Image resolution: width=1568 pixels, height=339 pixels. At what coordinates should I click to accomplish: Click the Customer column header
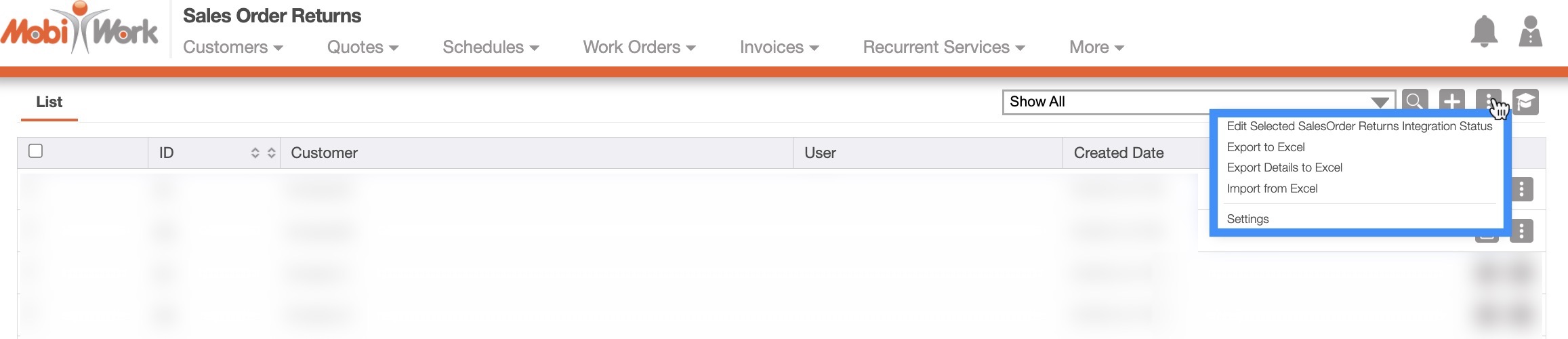click(324, 153)
